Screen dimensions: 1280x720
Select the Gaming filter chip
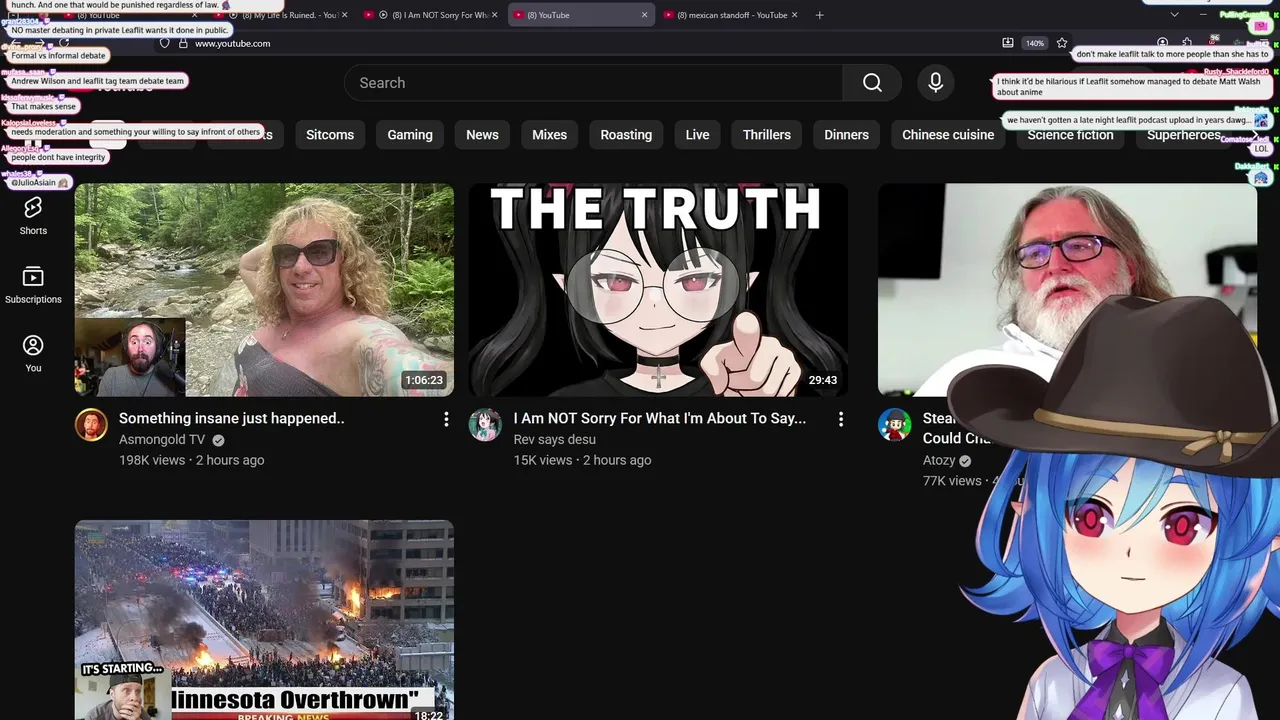coord(410,135)
